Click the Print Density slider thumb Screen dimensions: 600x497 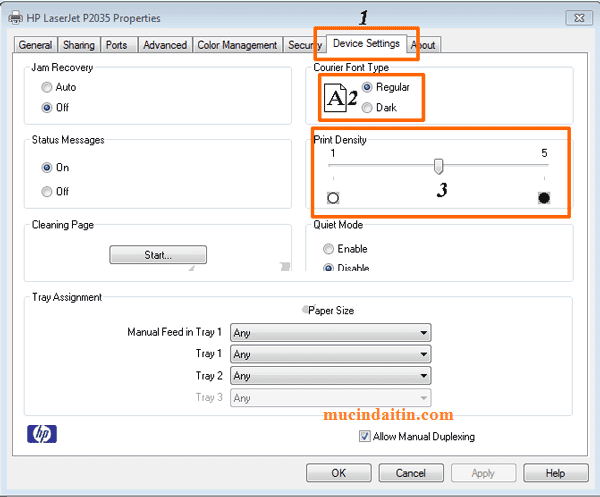(439, 166)
